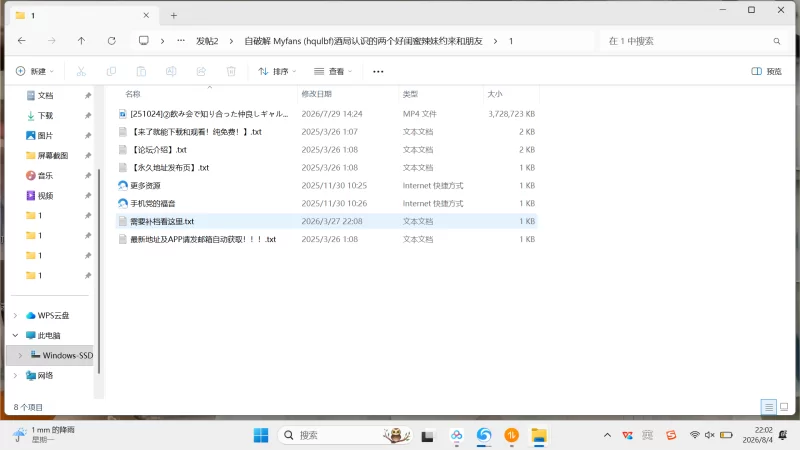The width and height of the screenshot is (800, 450).
Task: Click the Share icon in toolbar
Action: click(201, 71)
